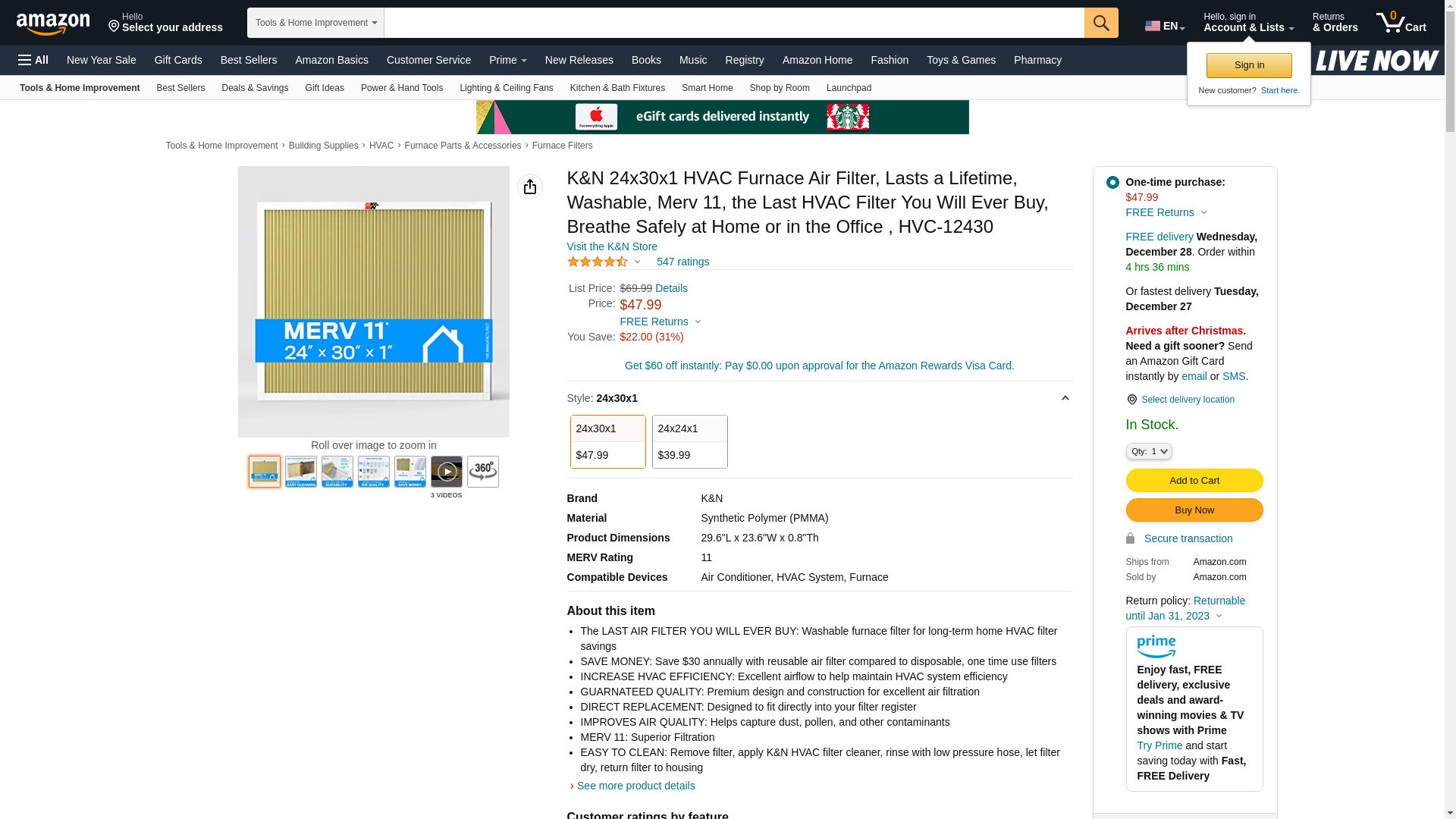The image size is (1456, 819).
Task: Open the Prime menu in navigation
Action: coord(507,60)
